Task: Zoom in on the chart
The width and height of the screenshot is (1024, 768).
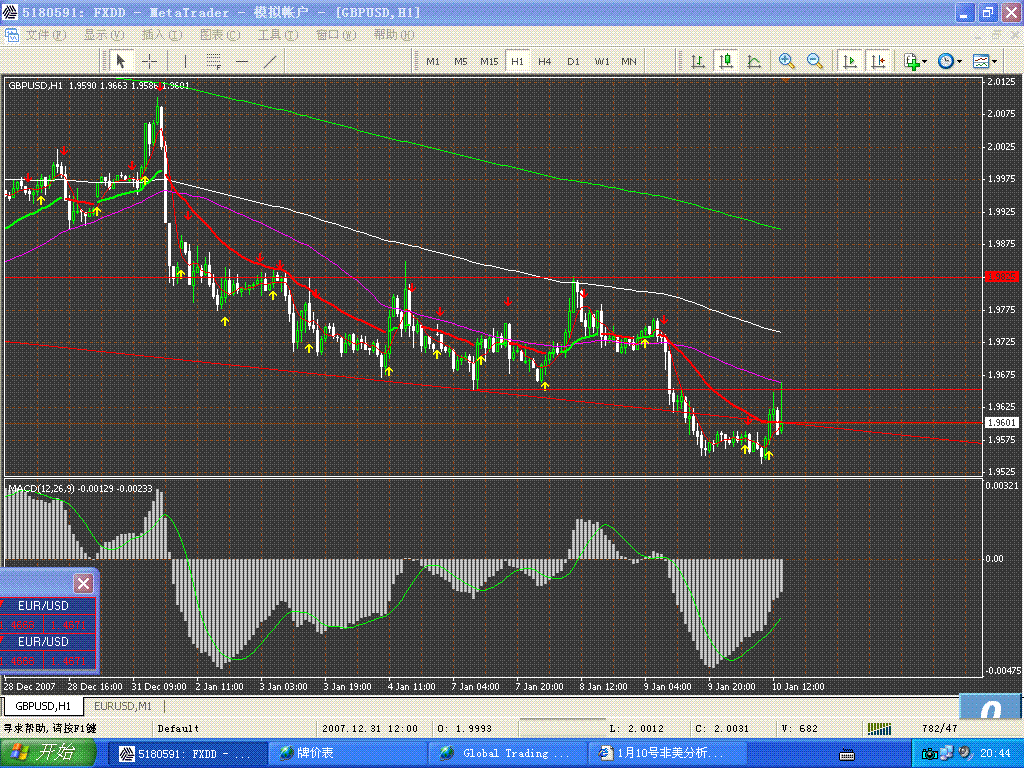Action: point(787,61)
